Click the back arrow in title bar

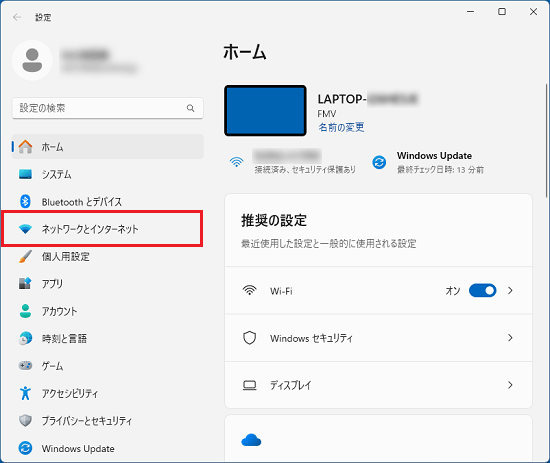click(17, 17)
